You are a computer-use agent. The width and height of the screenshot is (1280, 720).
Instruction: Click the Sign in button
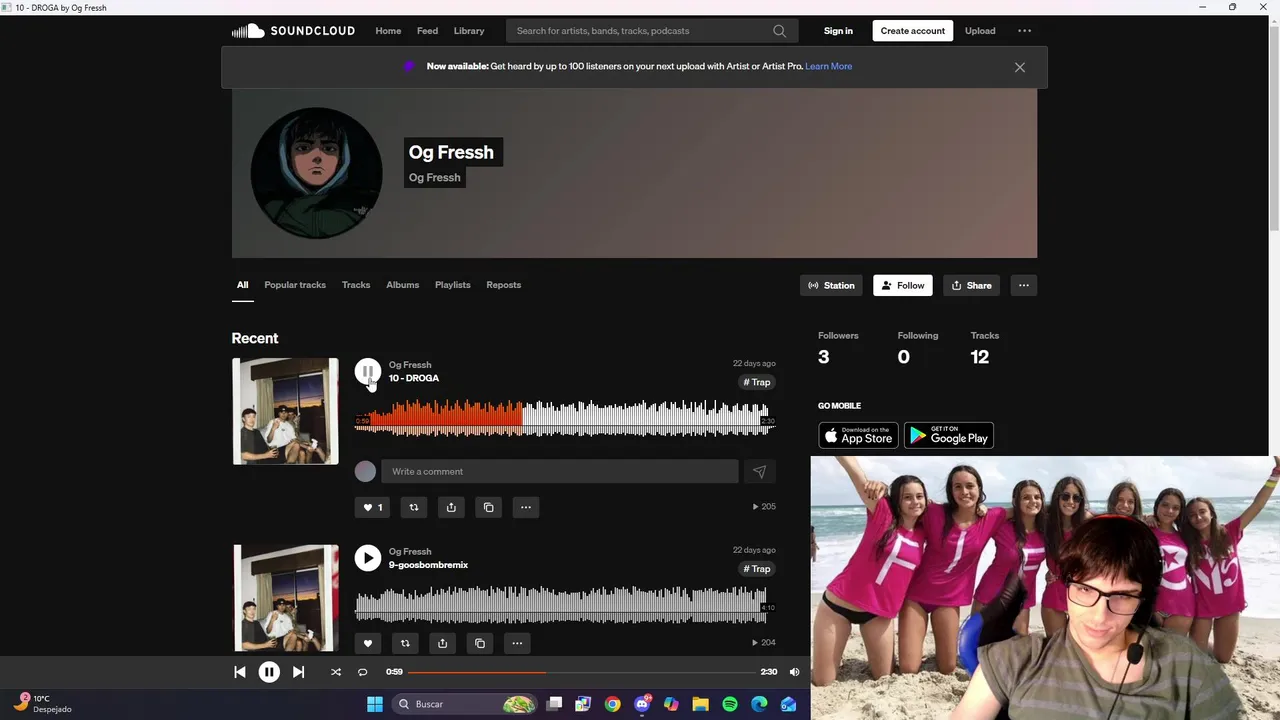[x=838, y=31]
